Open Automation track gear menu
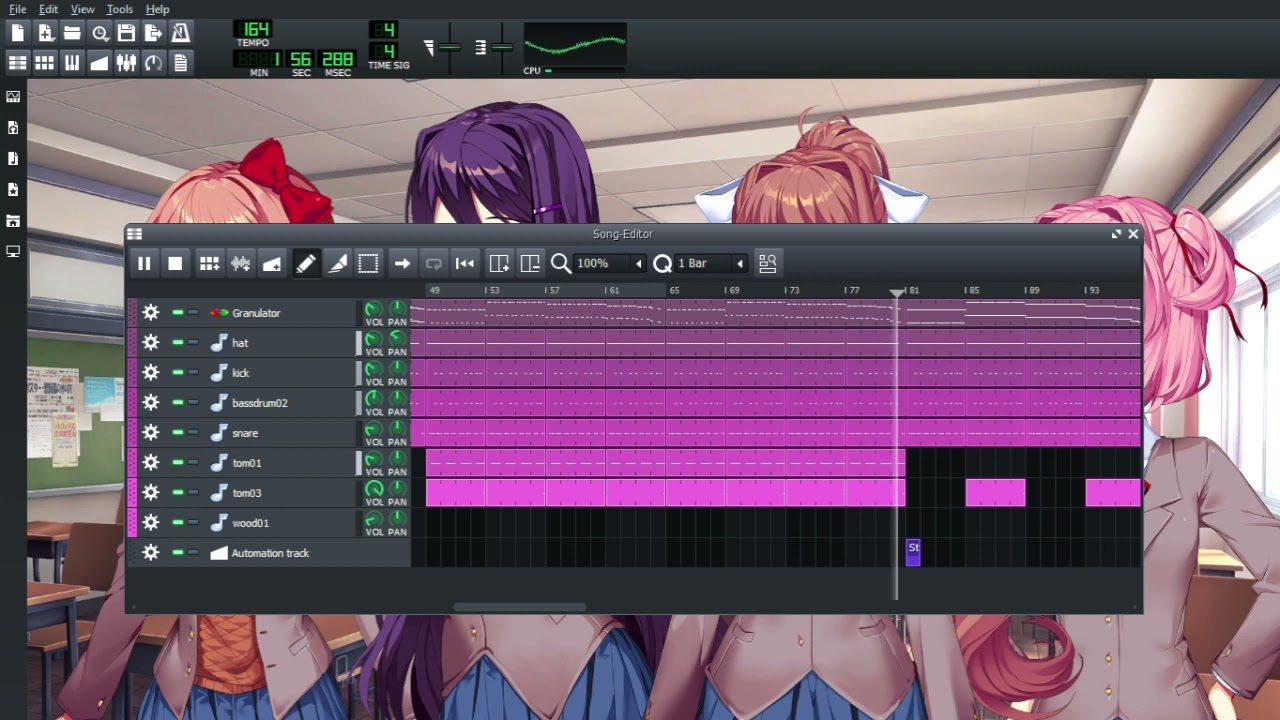This screenshot has height=720, width=1280. coord(151,553)
